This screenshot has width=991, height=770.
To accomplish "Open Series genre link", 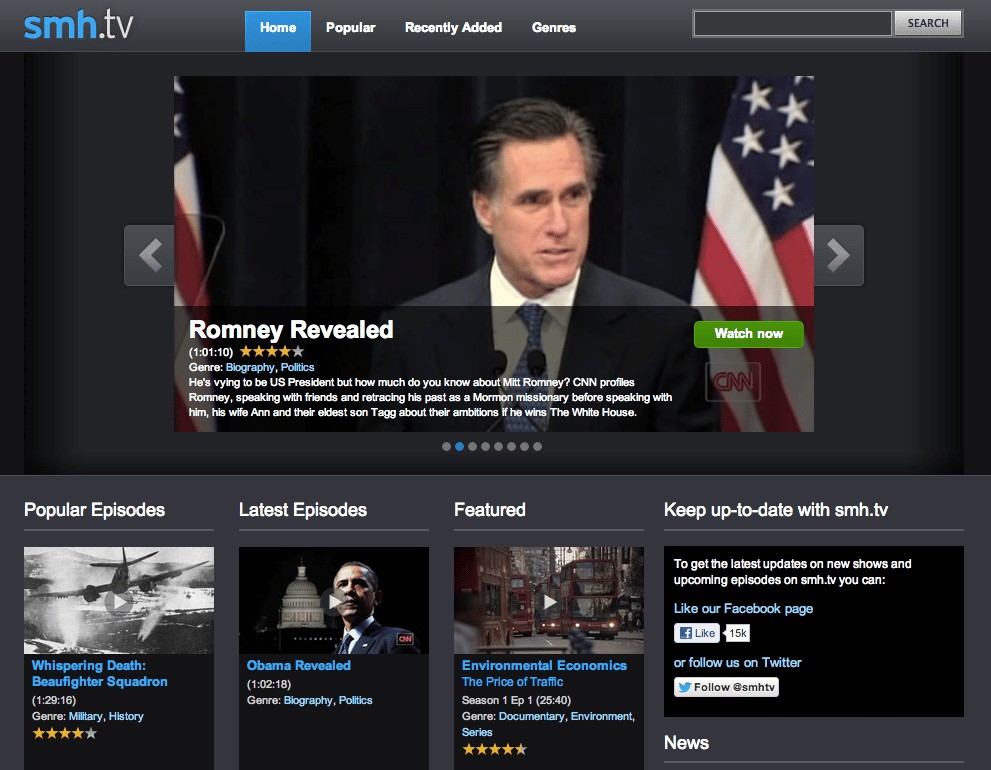I will [477, 732].
